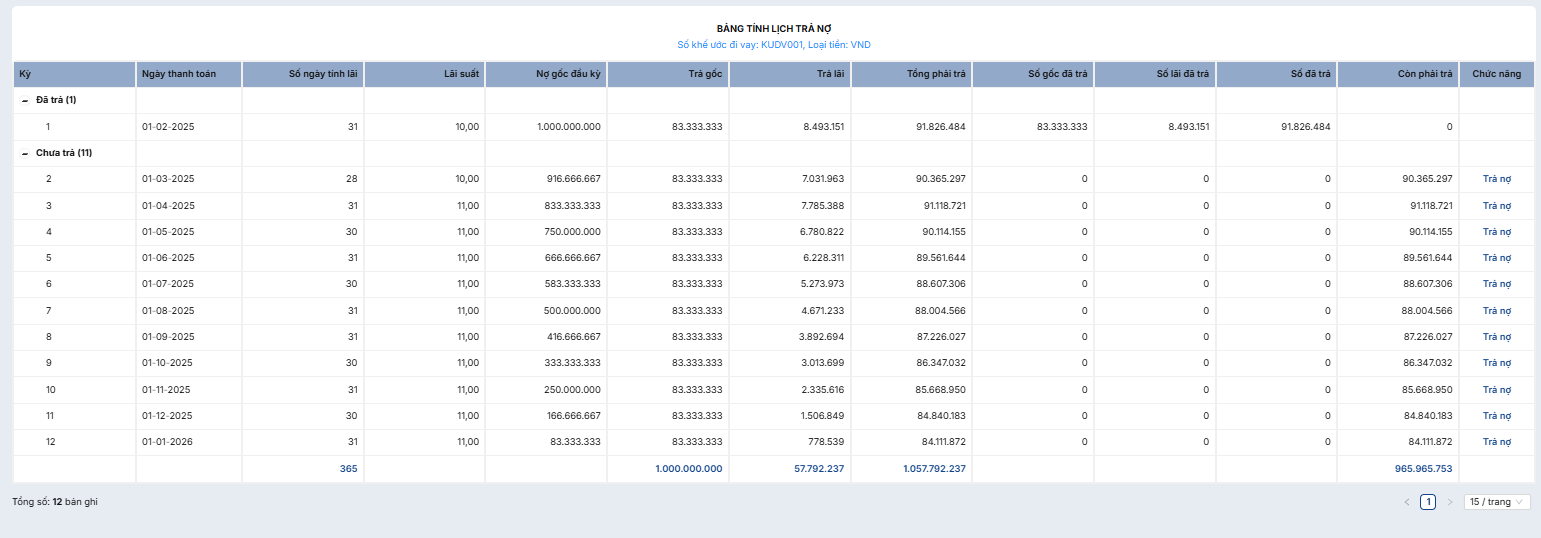Screen dimensions: 1541x538
Task: Click the previous page arrow icon
Action: coord(1407,502)
